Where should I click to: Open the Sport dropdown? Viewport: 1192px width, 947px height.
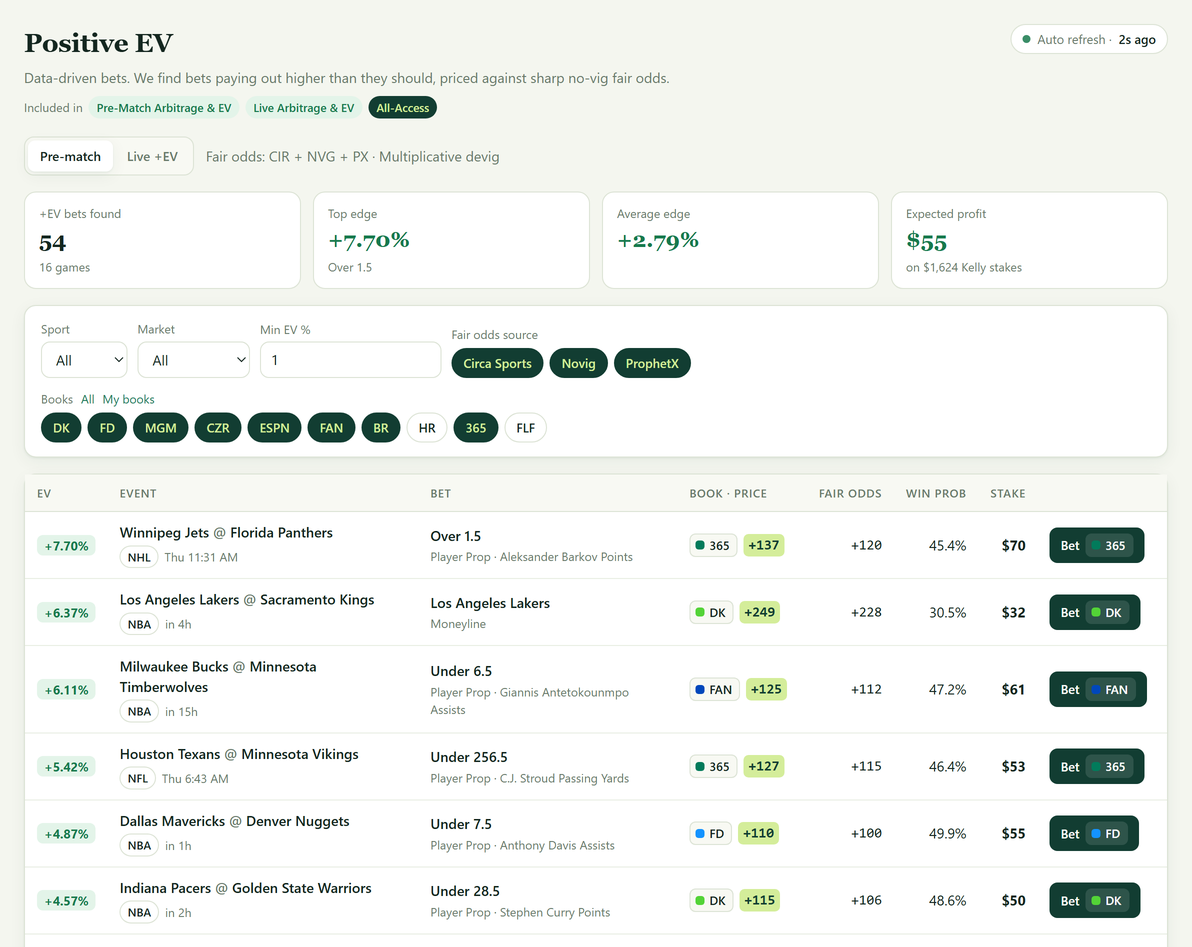coord(84,360)
